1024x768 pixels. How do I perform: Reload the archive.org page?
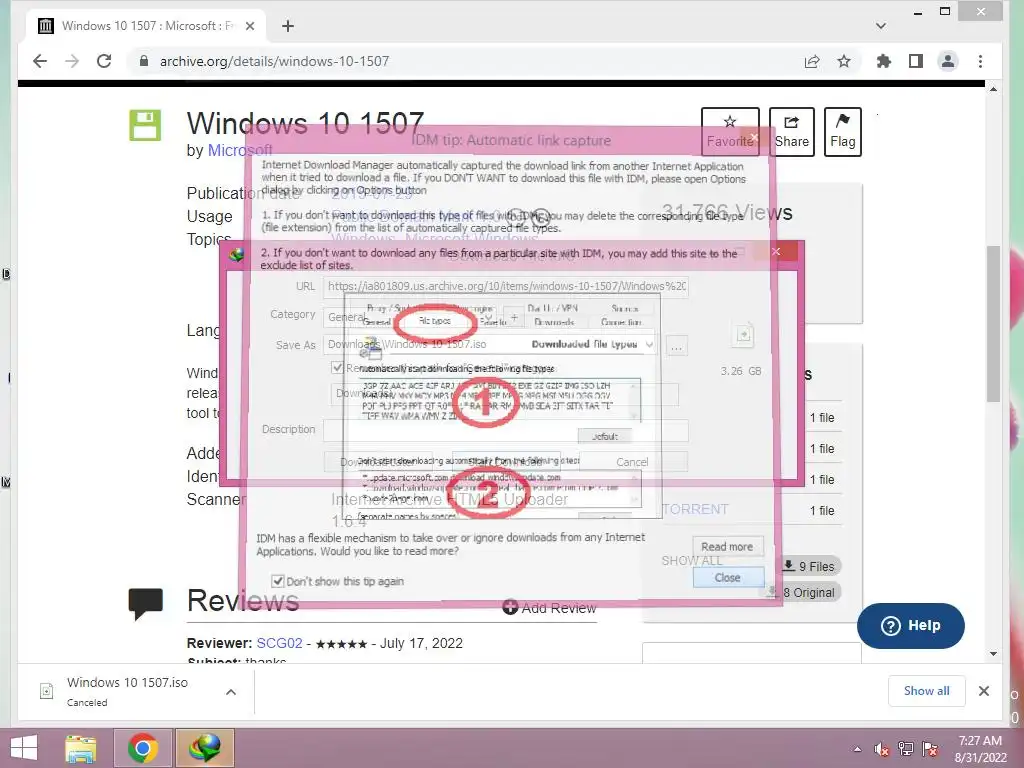click(104, 61)
